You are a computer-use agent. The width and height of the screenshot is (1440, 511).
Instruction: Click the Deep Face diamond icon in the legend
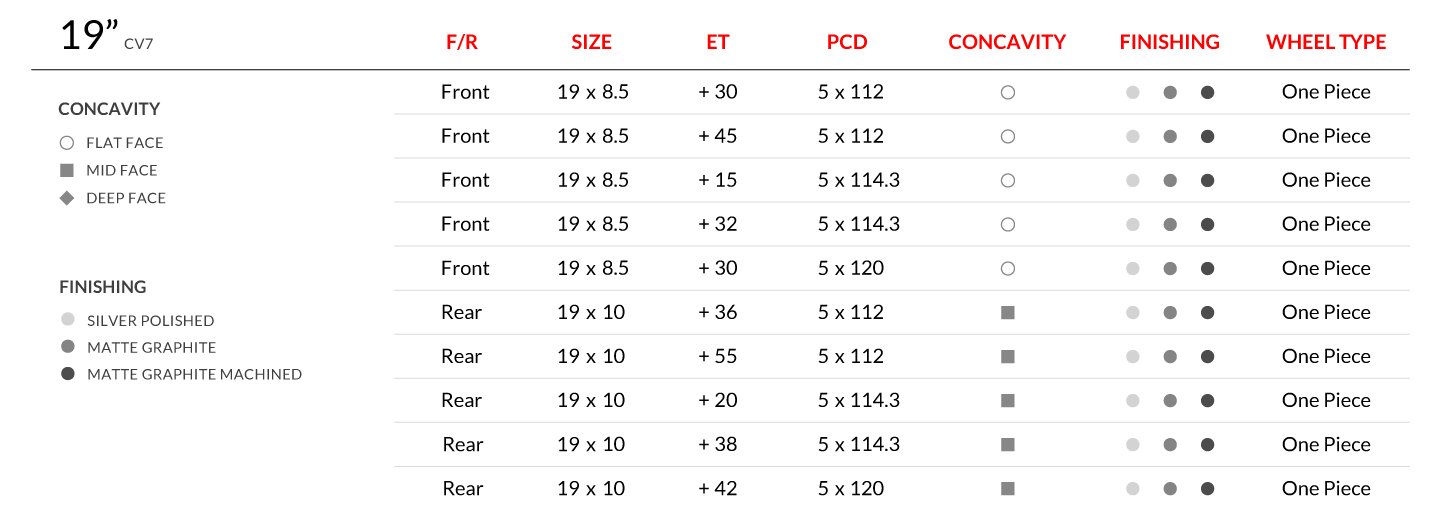pyautogui.click(x=67, y=198)
